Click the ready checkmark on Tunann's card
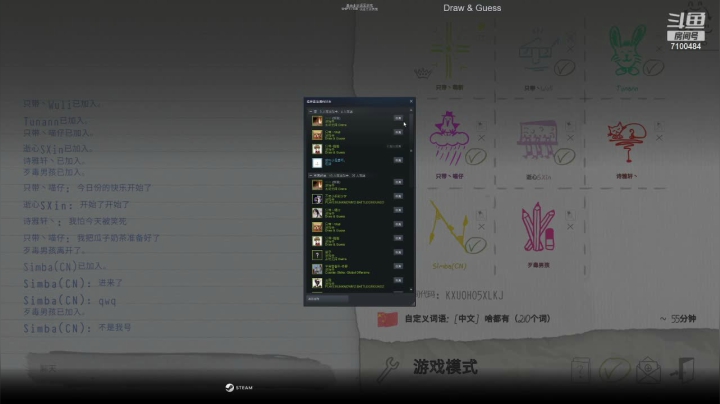720x404 pixels. click(653, 68)
